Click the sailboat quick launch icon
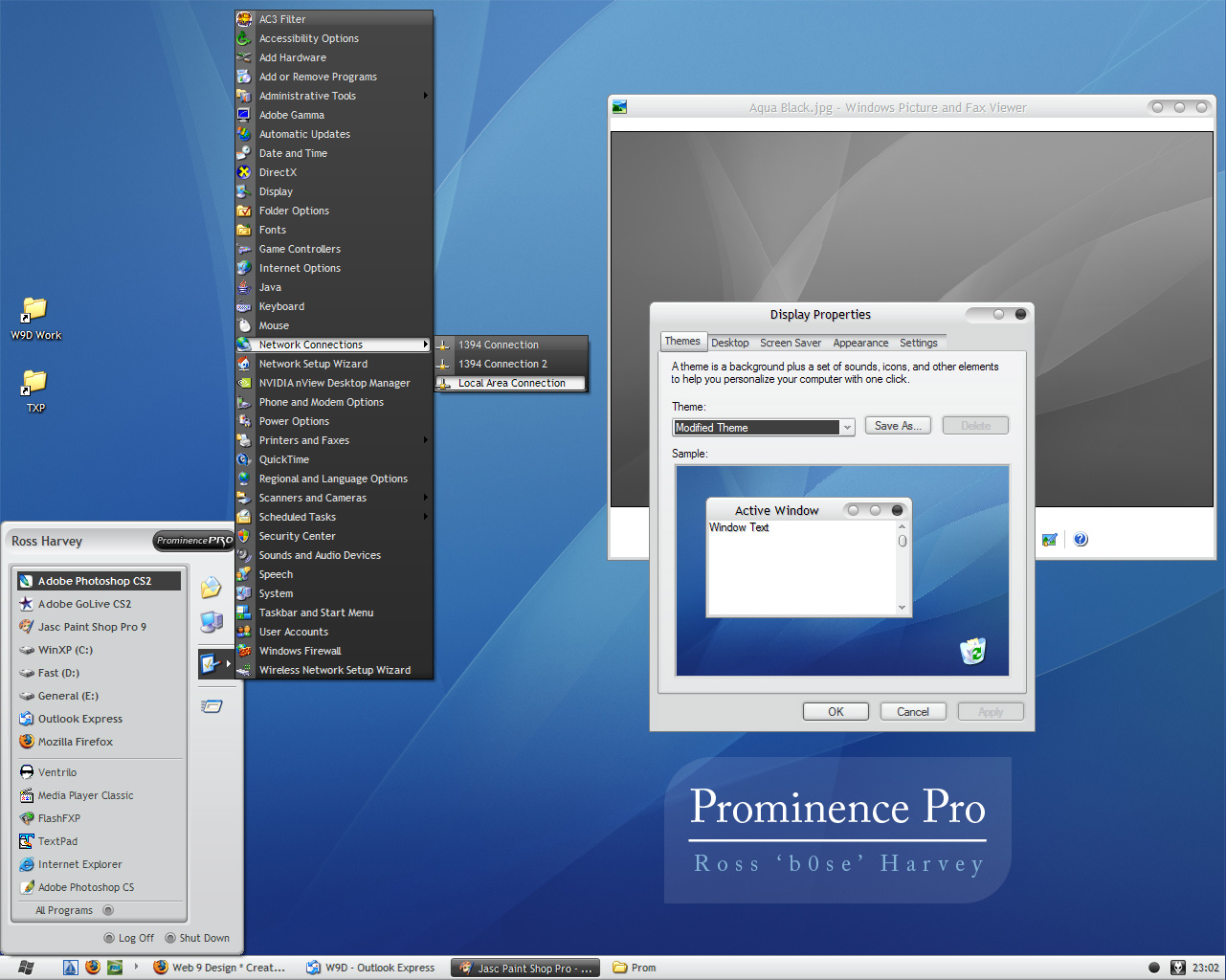Screen dimensions: 1226x980 pyautogui.click(x=71, y=968)
